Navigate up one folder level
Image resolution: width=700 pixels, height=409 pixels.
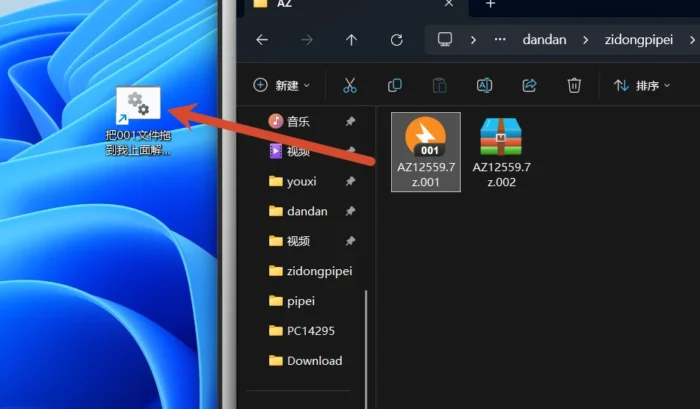click(351, 40)
